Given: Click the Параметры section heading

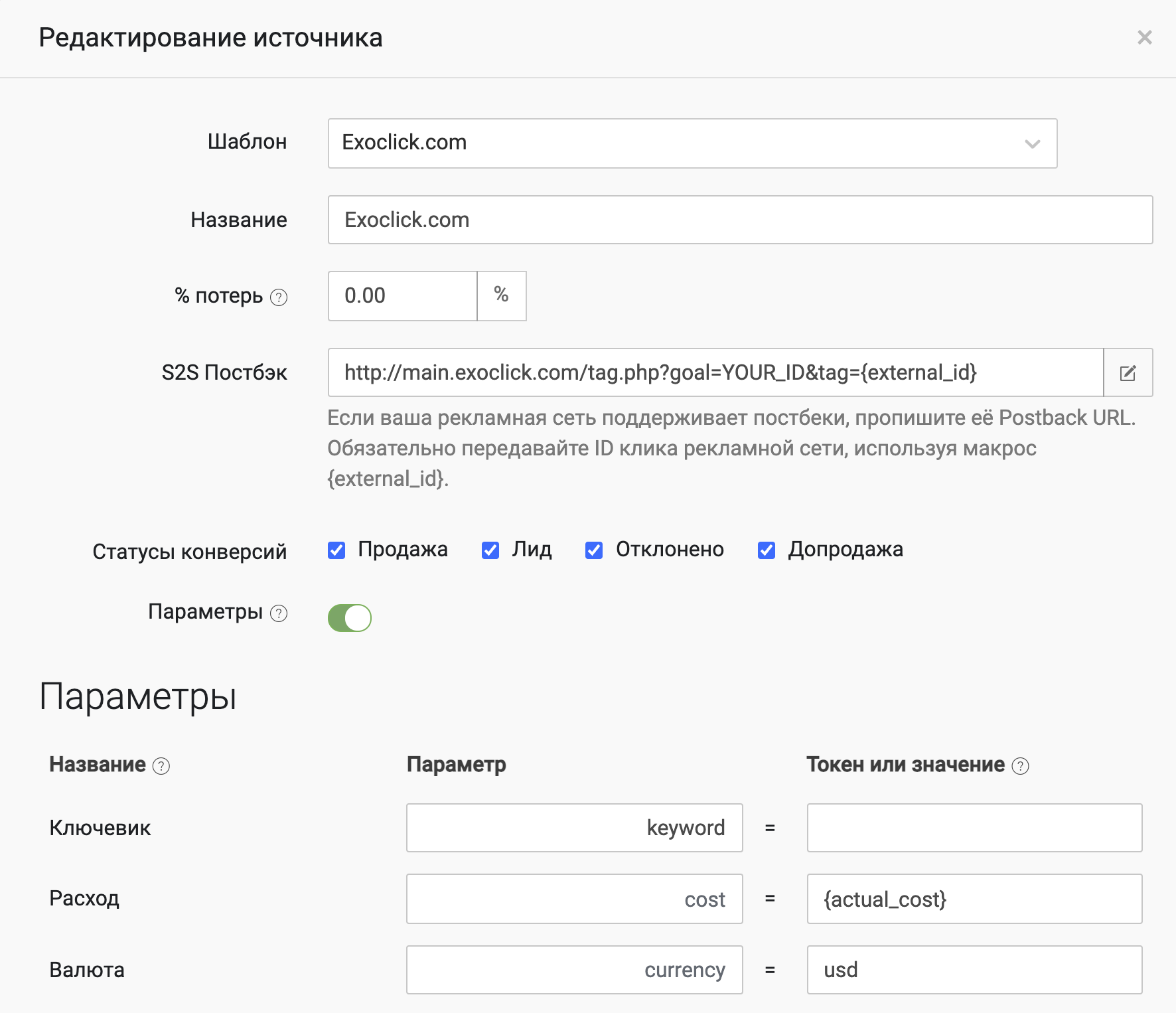Looking at the screenshot, I should click(x=138, y=697).
